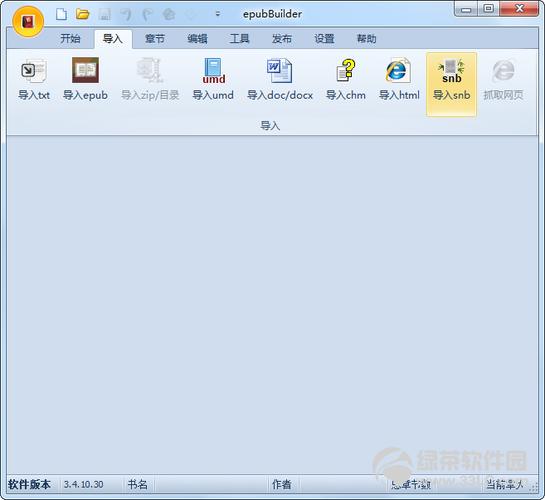Import a web page via 导入html
The height and width of the screenshot is (500, 545).
tap(399, 80)
